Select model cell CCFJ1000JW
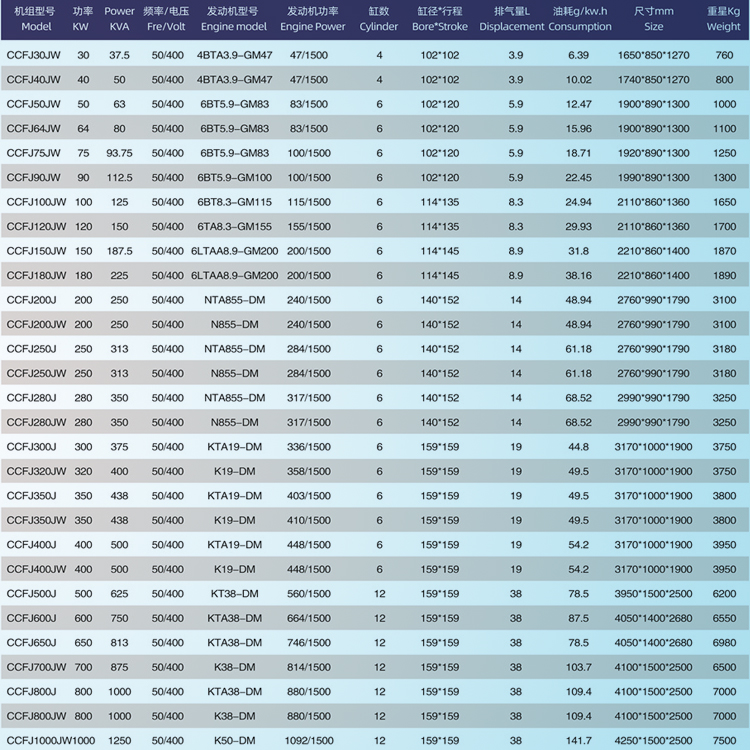This screenshot has height=750, width=750. [x=40, y=740]
